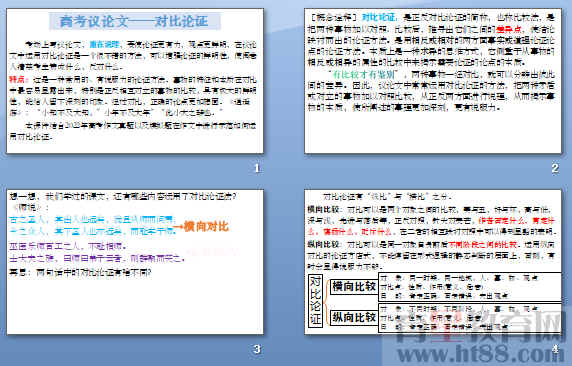Click the orange 横向对比 arrow label
This screenshot has height=366, width=572.
[201, 226]
